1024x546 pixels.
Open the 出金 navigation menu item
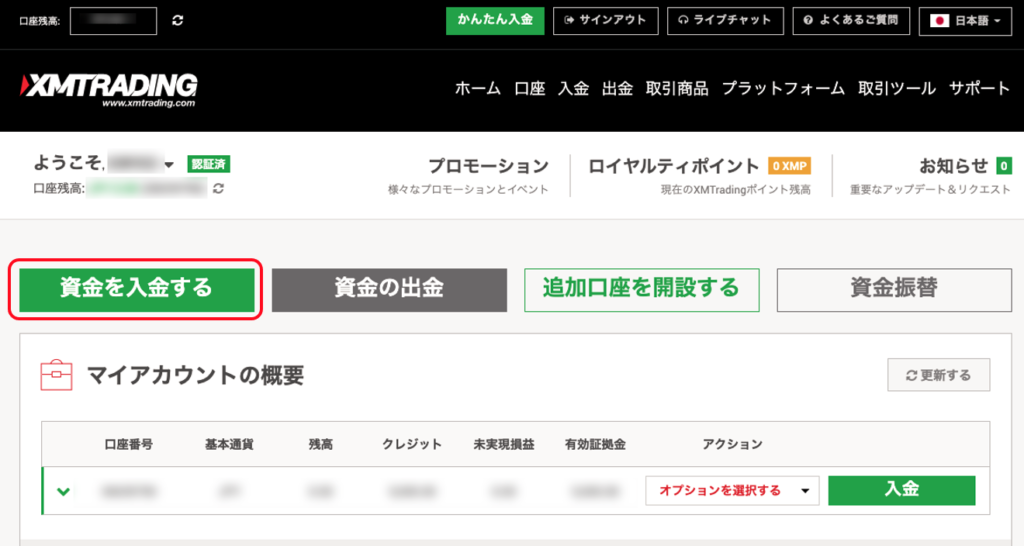point(617,89)
